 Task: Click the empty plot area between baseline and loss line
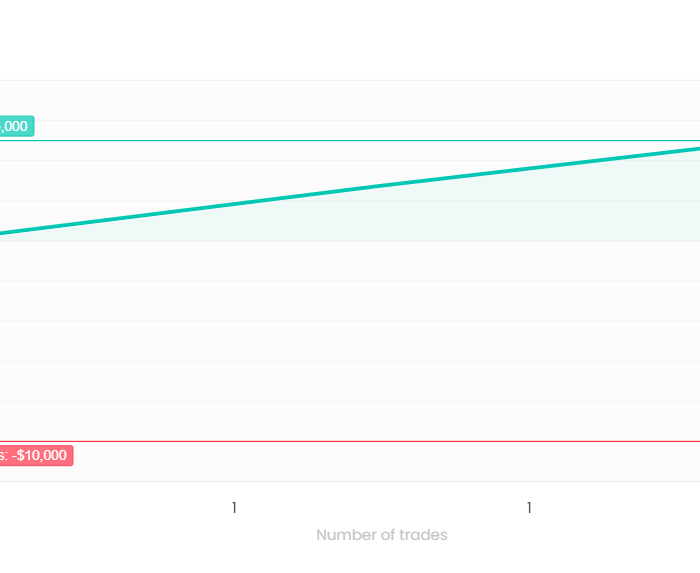(350, 341)
